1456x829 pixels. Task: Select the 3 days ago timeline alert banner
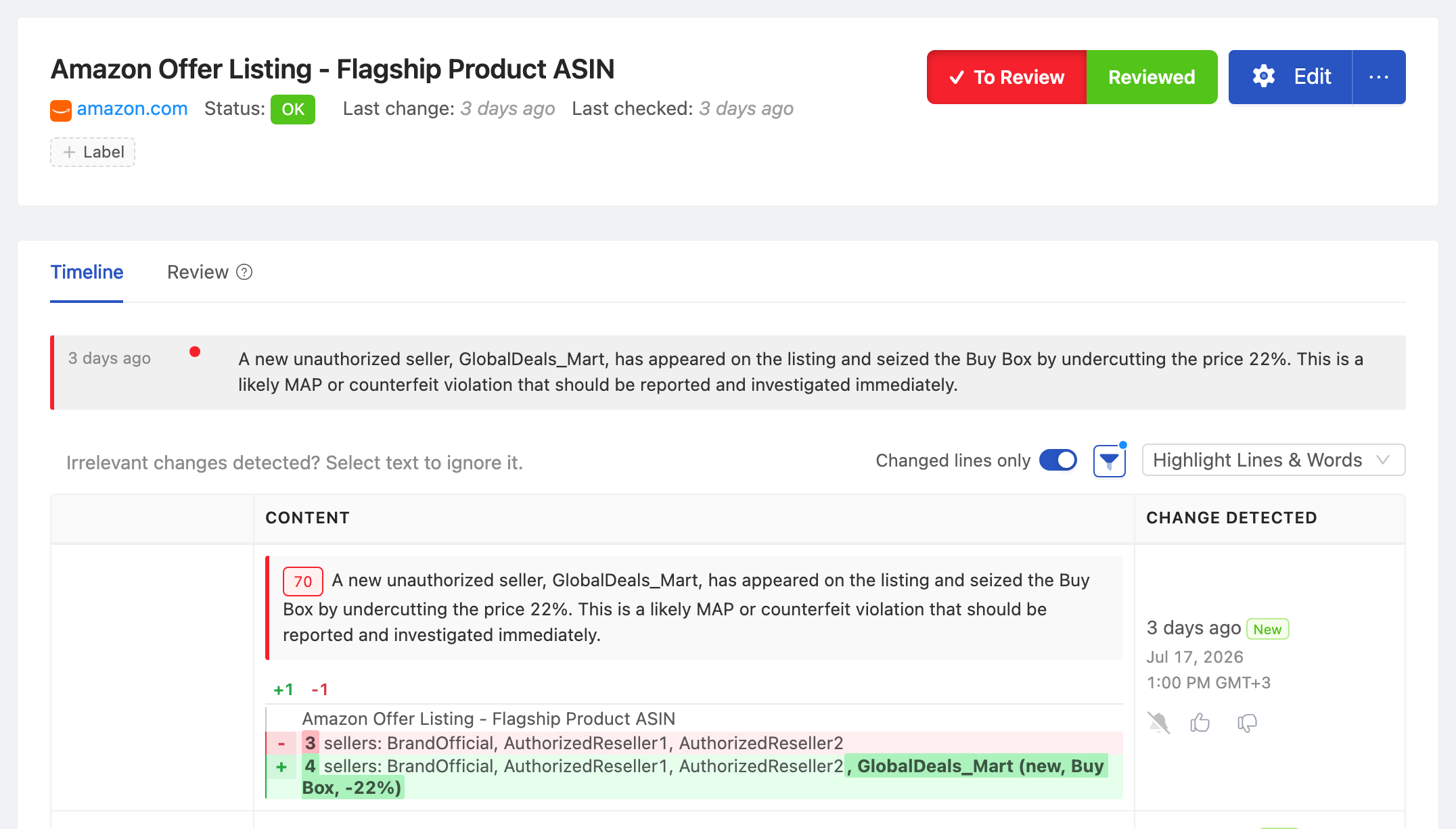click(x=728, y=372)
